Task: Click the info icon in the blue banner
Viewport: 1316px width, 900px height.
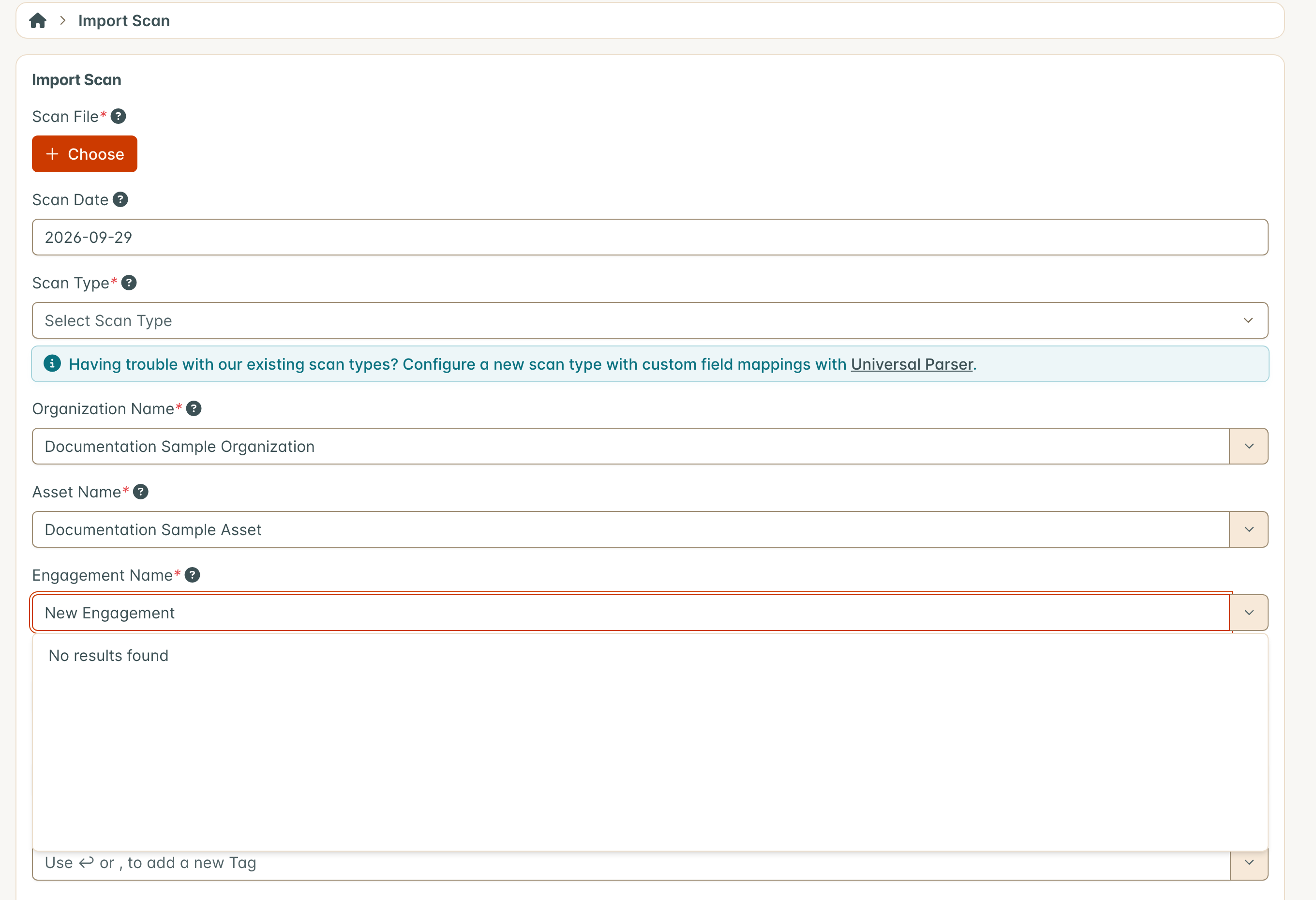Action: [x=52, y=363]
